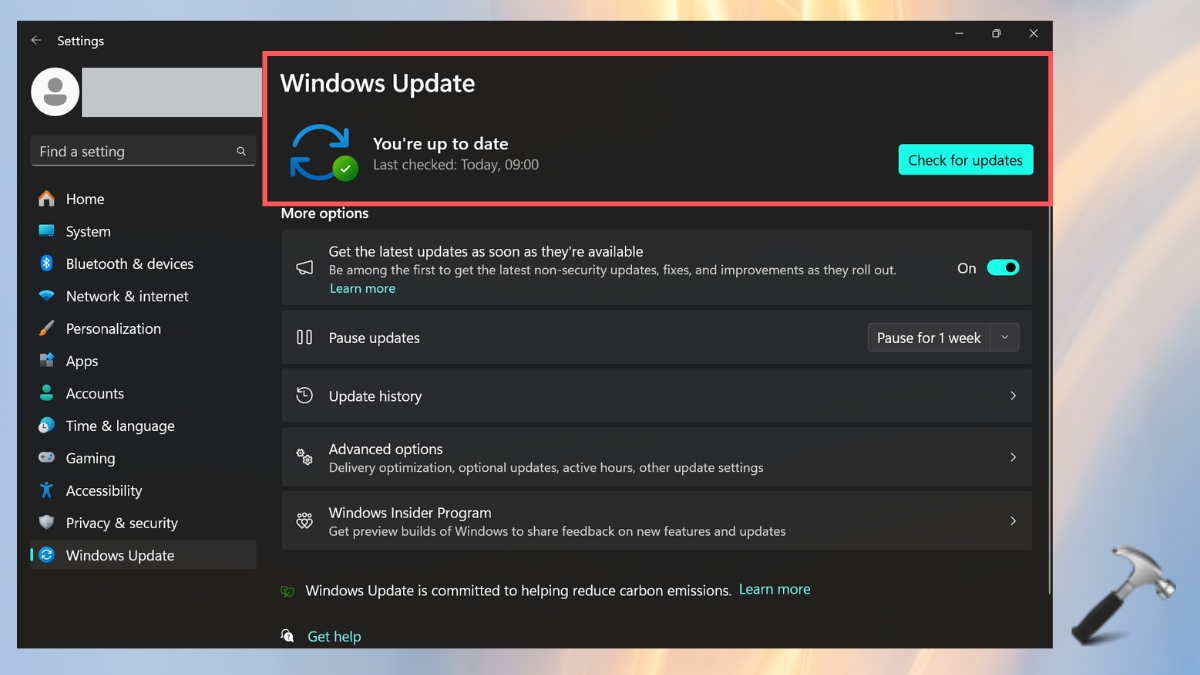1200x675 pixels.
Task: Open Home in settings sidebar
Action: pyautogui.click(x=144, y=199)
